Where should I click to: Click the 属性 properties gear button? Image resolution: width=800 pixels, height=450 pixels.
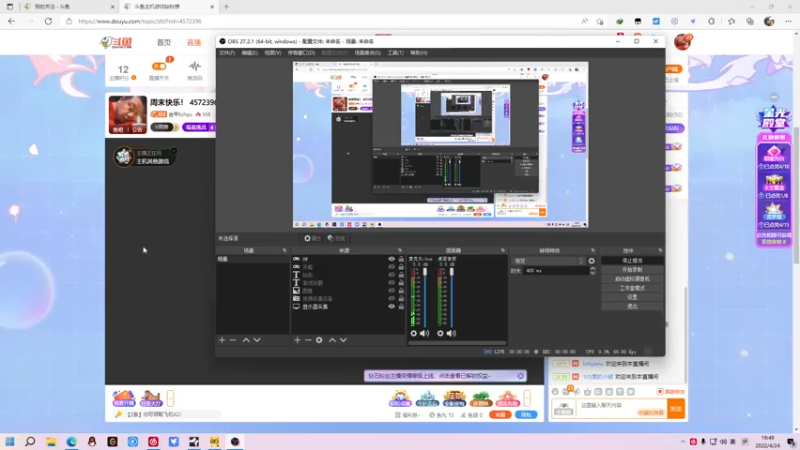(312, 238)
